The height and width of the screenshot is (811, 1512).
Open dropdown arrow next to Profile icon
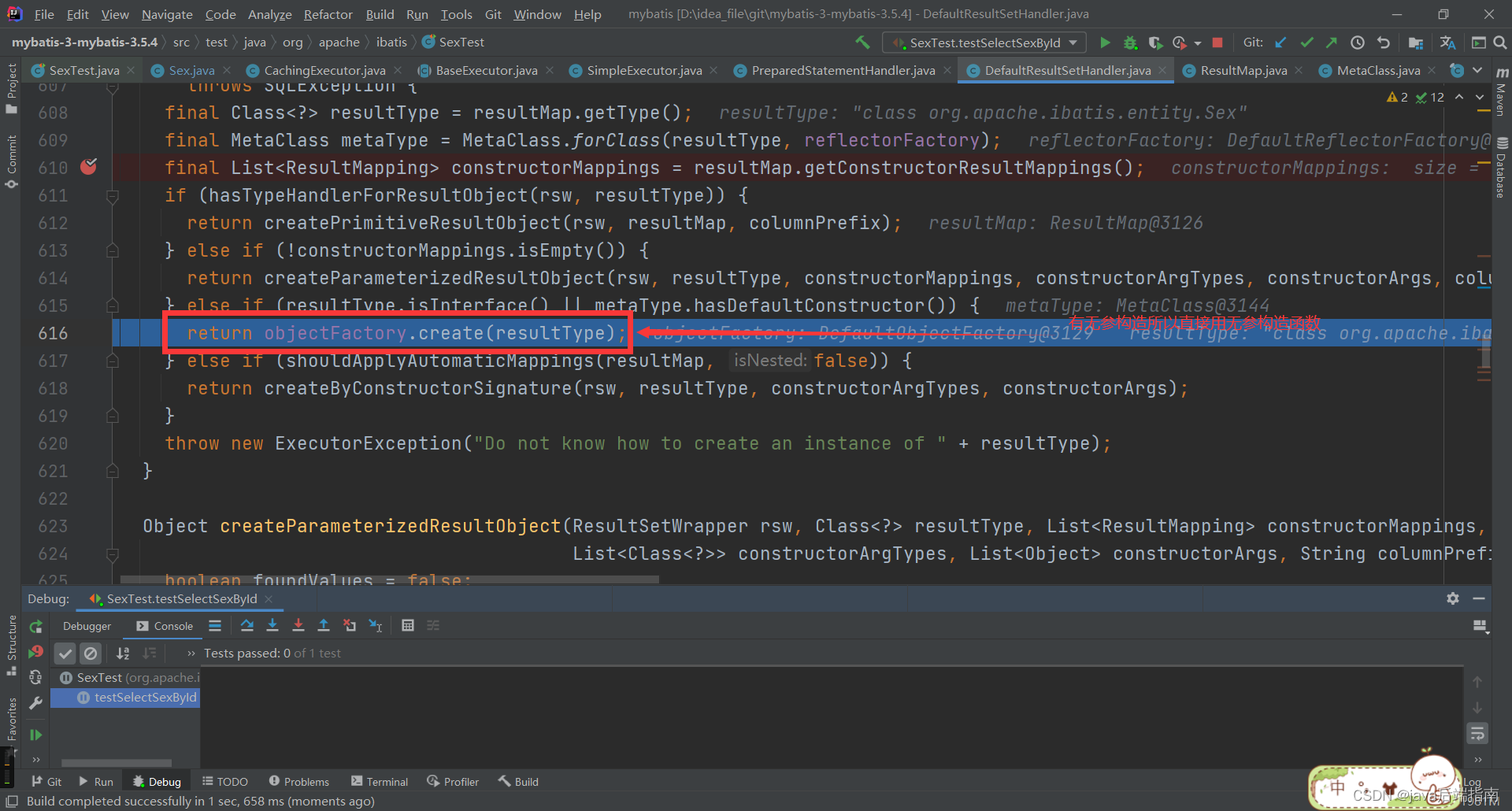pos(1197,43)
